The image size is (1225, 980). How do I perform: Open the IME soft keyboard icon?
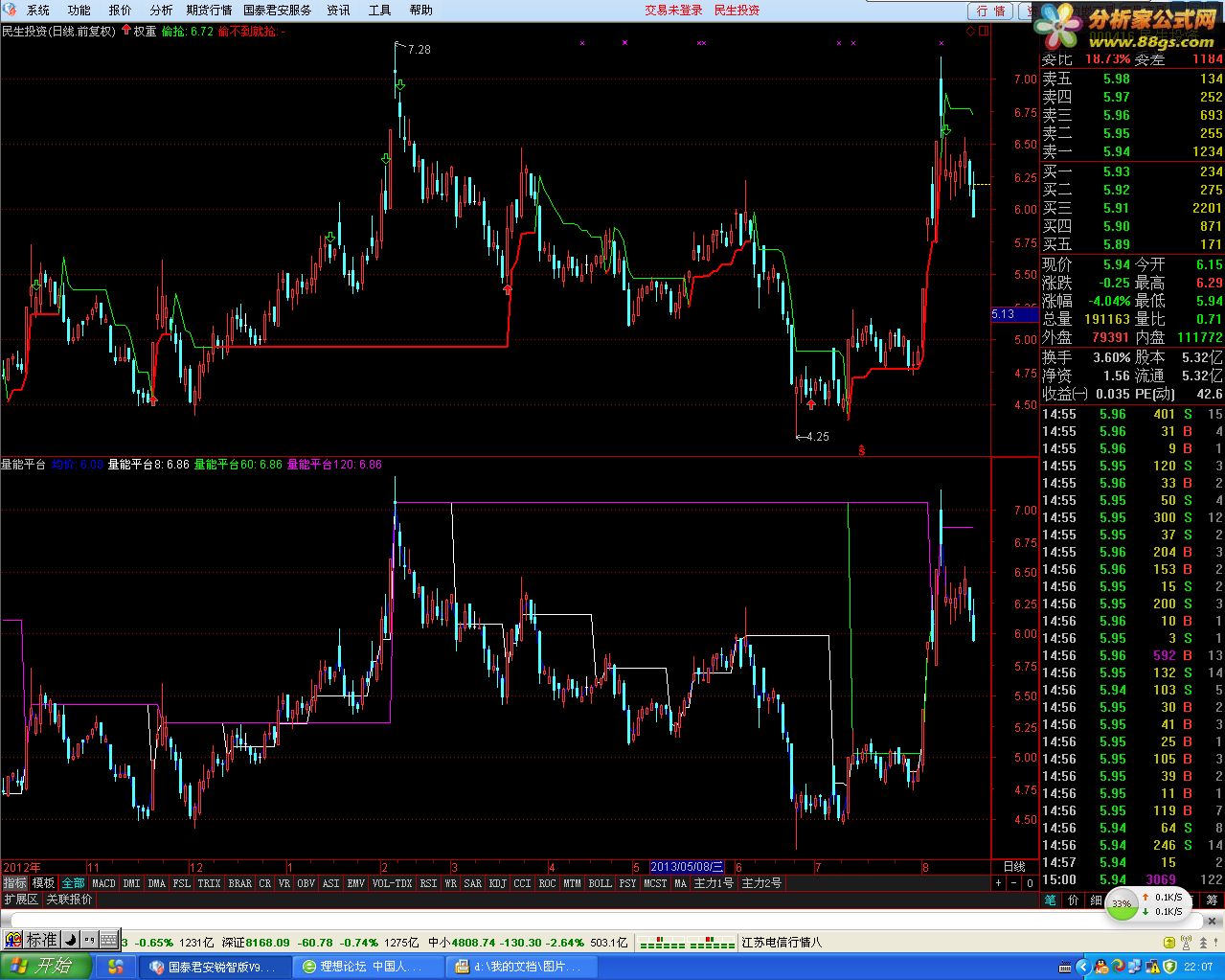(x=108, y=940)
